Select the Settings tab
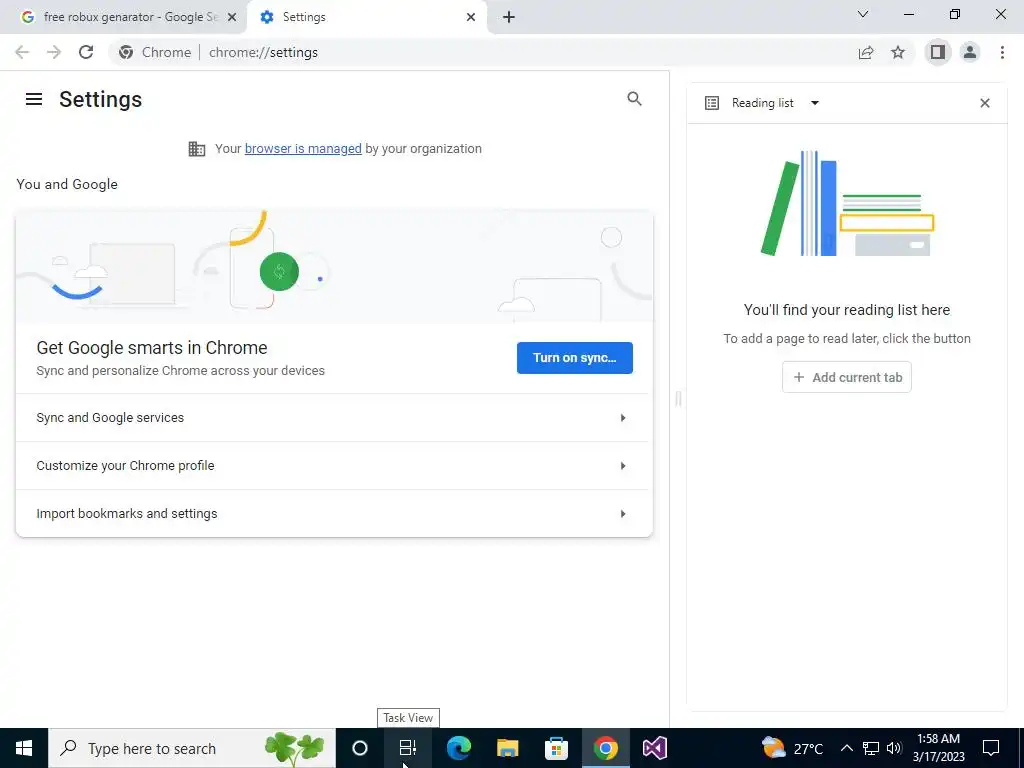The image size is (1024, 768). (366, 17)
